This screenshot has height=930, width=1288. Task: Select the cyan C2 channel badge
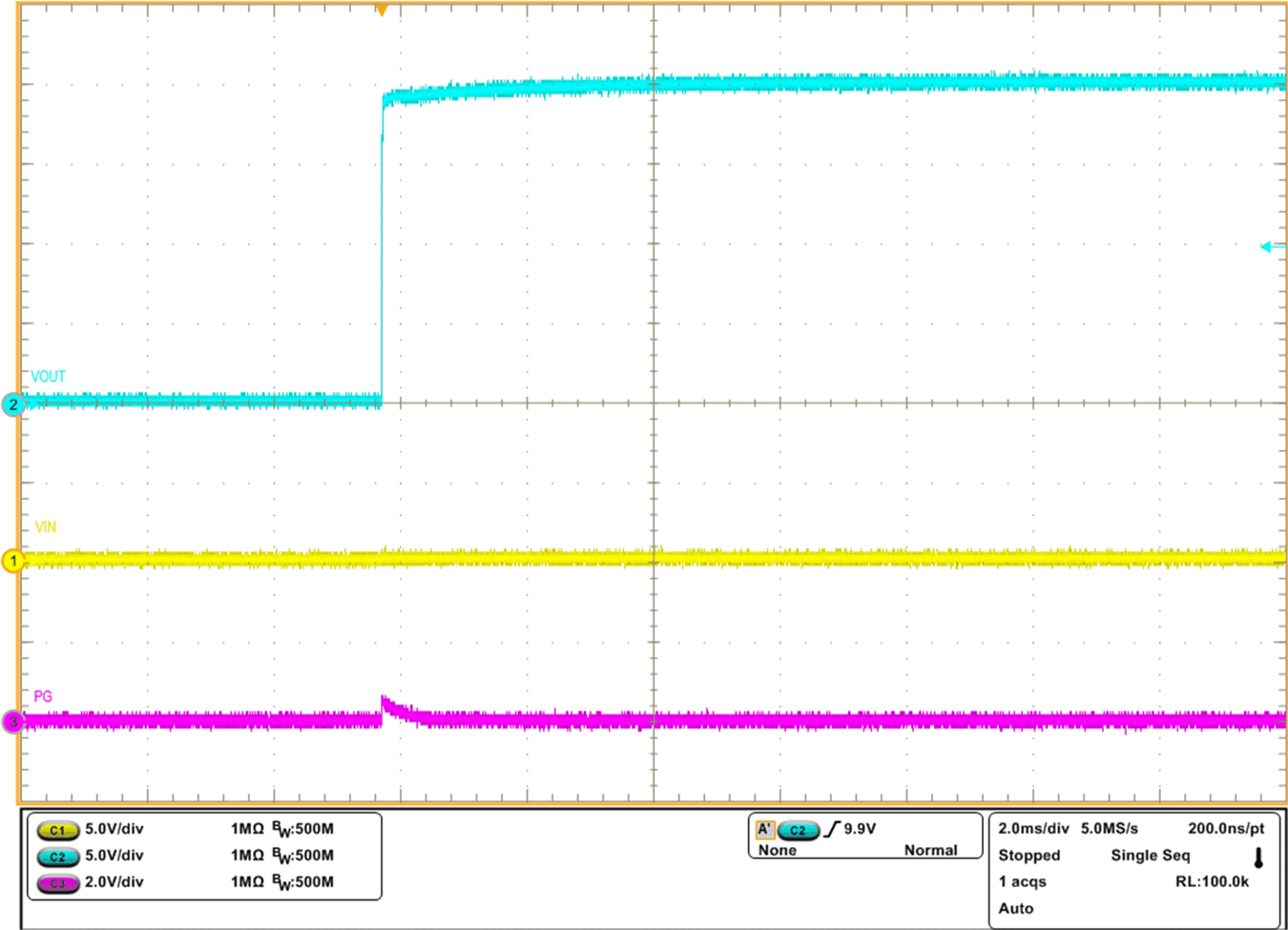[59, 856]
